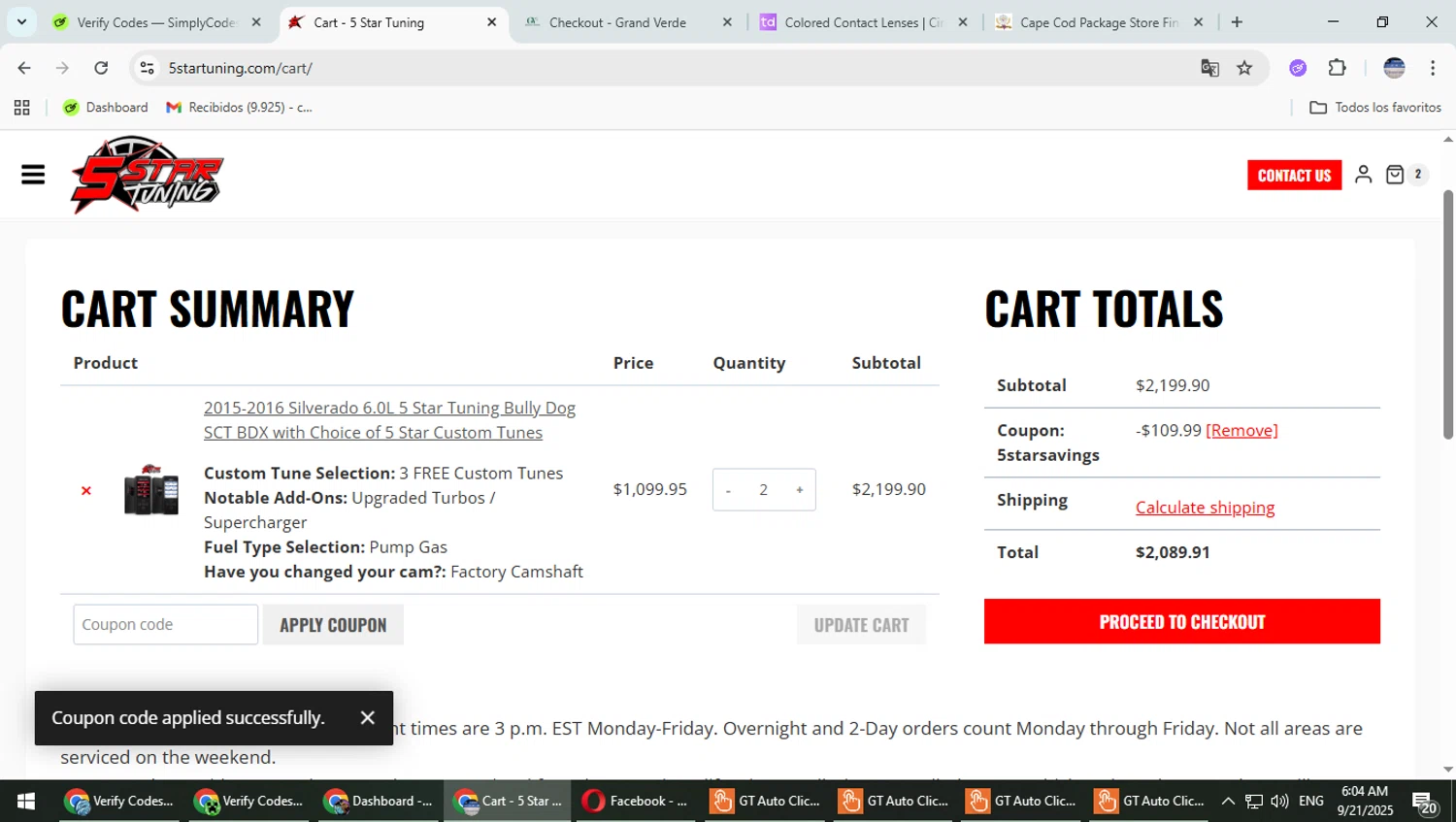1456x822 pixels.
Task: Go forward in browser history
Action: [62, 68]
